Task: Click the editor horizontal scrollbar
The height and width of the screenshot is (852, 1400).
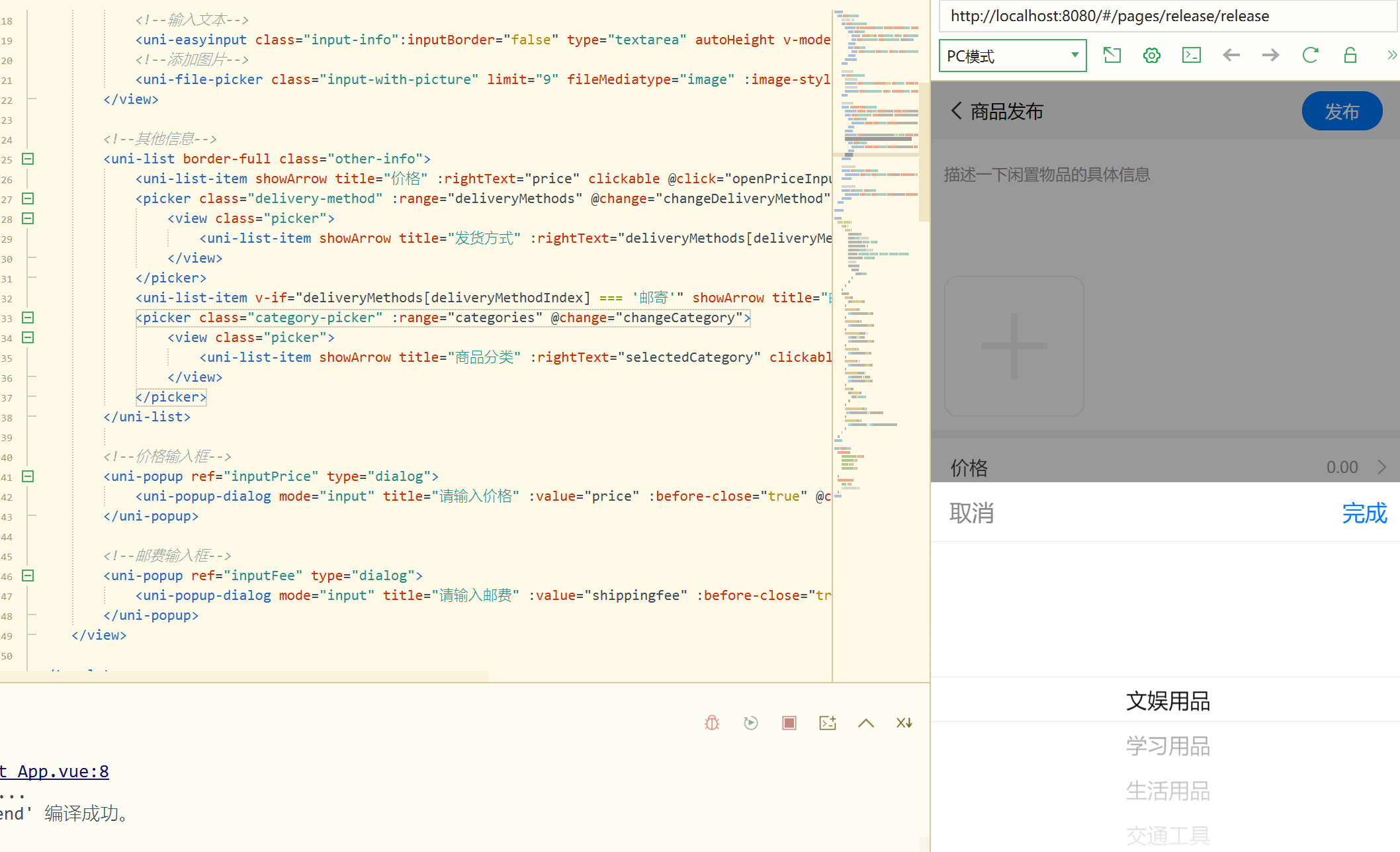Action: (245, 676)
